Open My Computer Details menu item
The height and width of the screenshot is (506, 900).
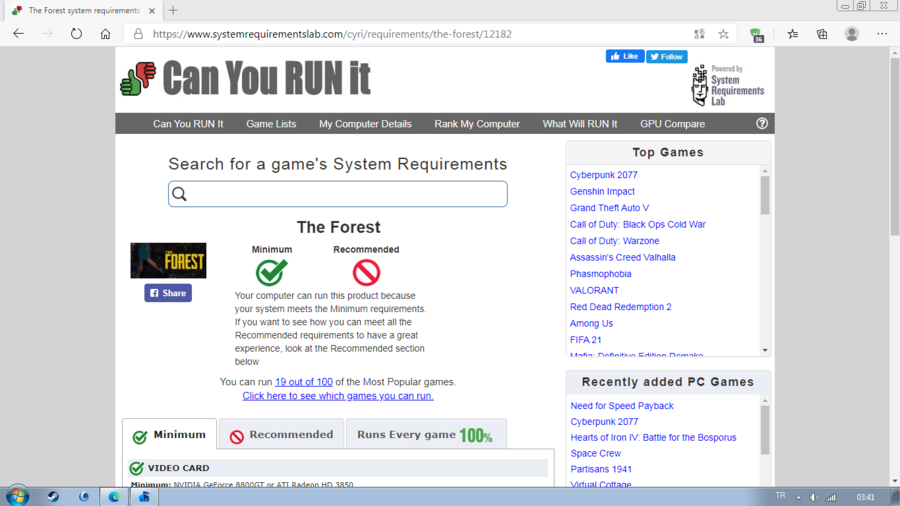click(365, 124)
